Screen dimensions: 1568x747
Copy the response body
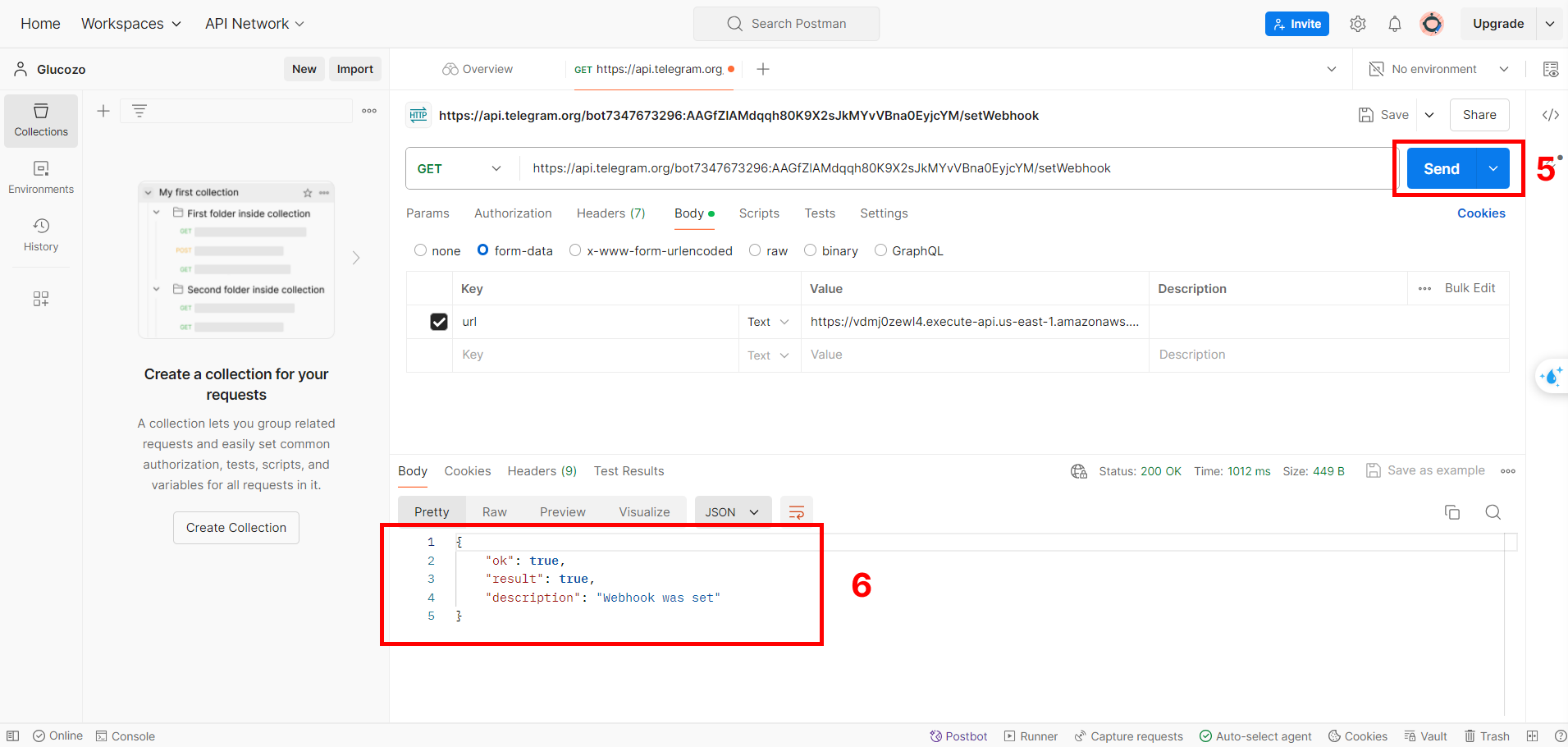[1452, 512]
